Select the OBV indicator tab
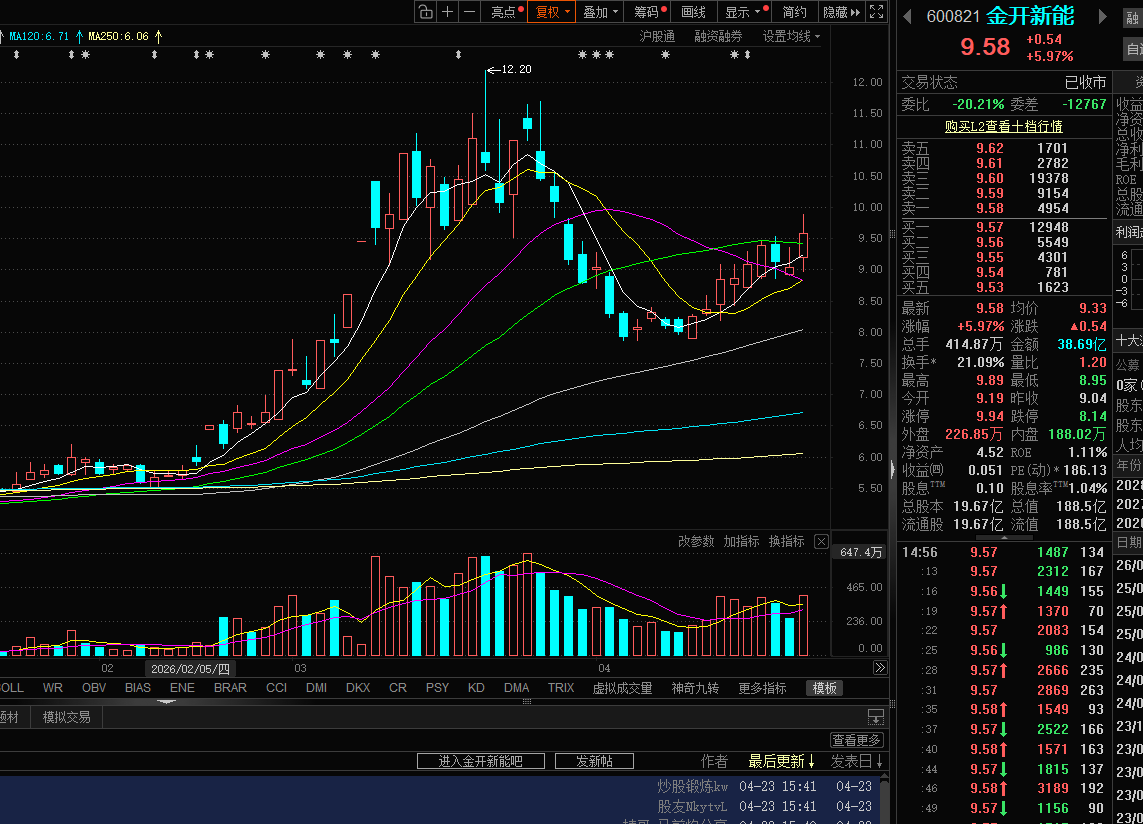 pyautogui.click(x=94, y=688)
